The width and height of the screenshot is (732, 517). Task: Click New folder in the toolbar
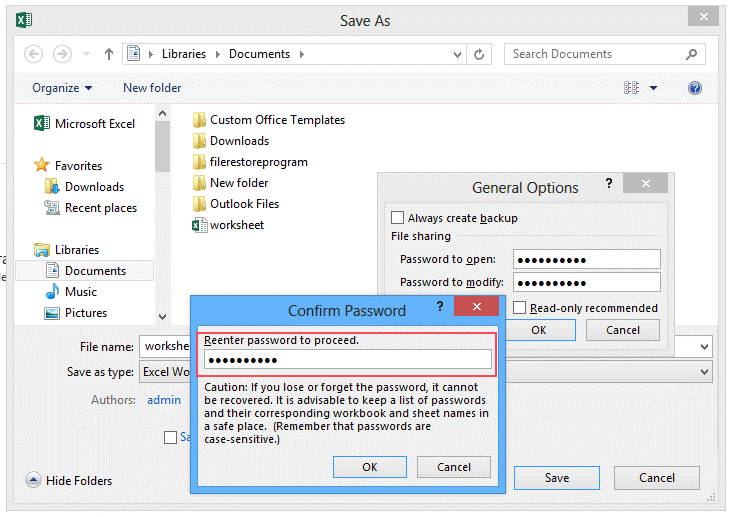152,88
